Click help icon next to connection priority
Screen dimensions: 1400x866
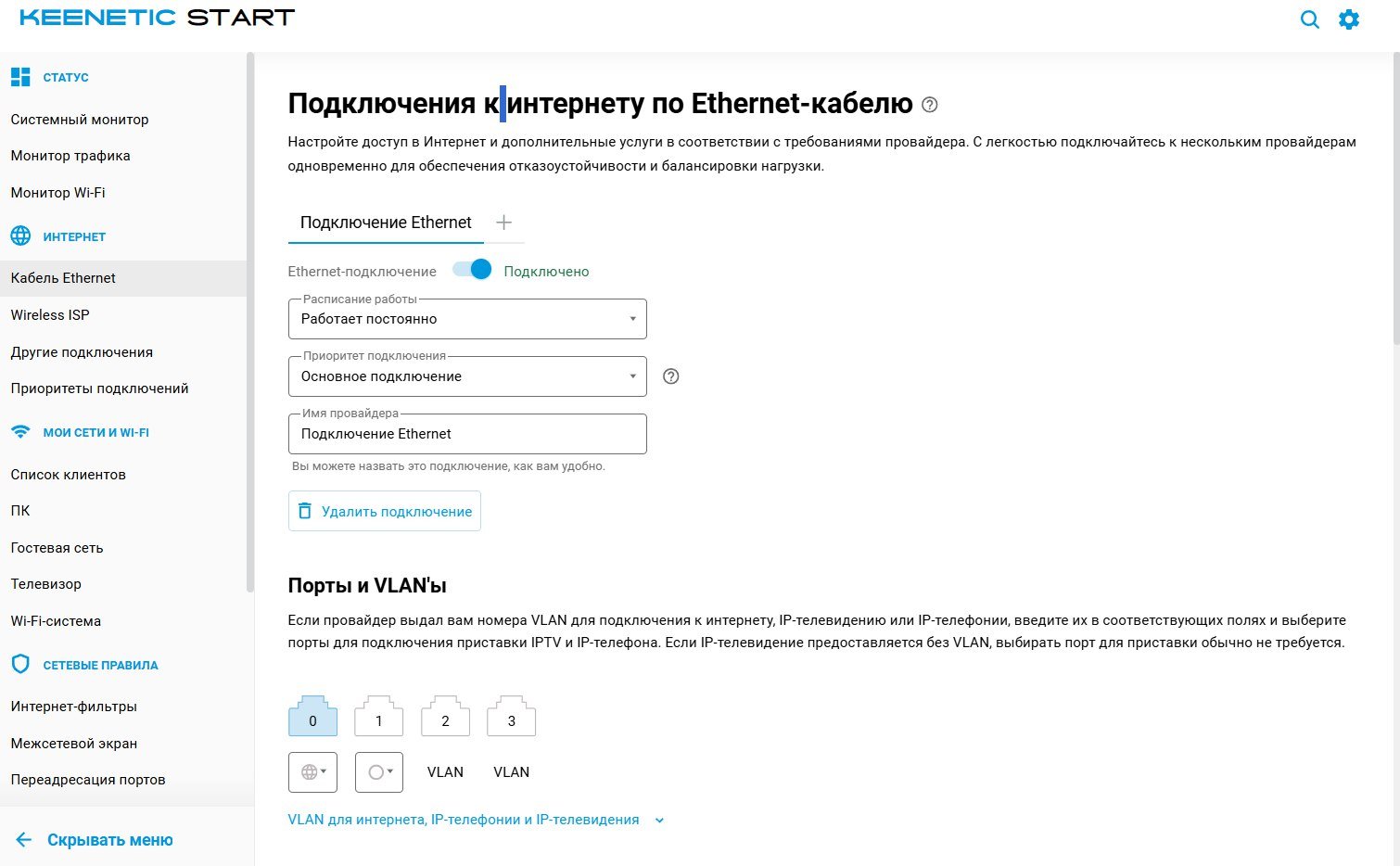click(x=671, y=376)
